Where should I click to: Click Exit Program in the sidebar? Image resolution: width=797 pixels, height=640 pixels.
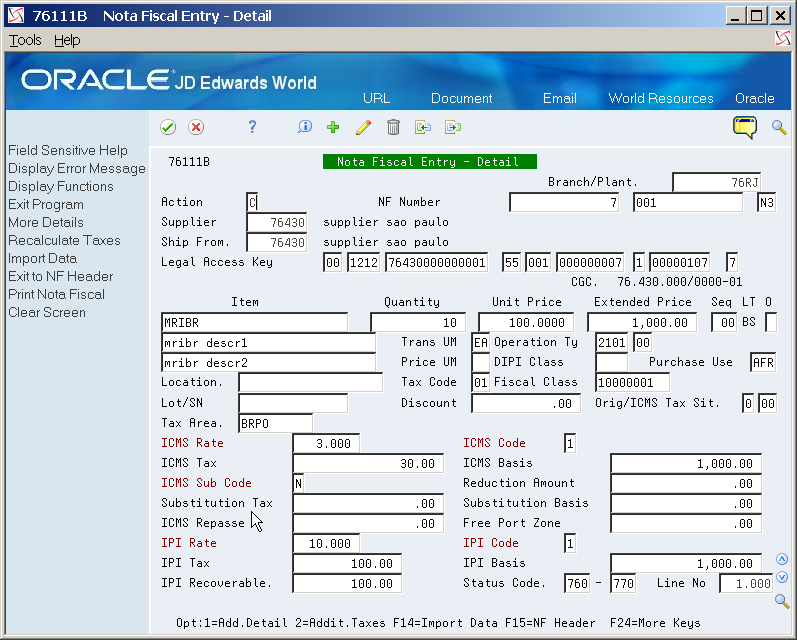[46, 204]
